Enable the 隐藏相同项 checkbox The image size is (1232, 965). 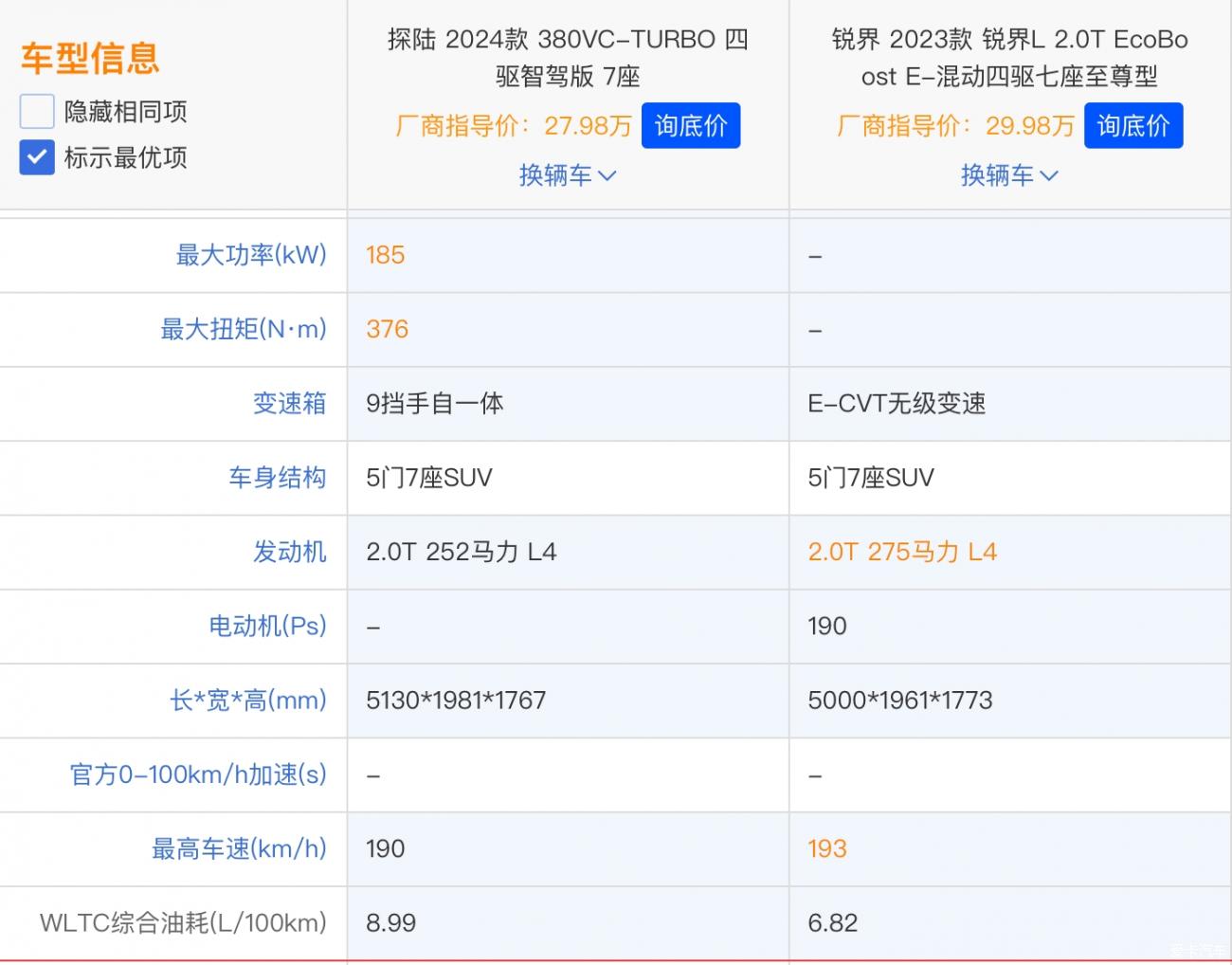37,112
